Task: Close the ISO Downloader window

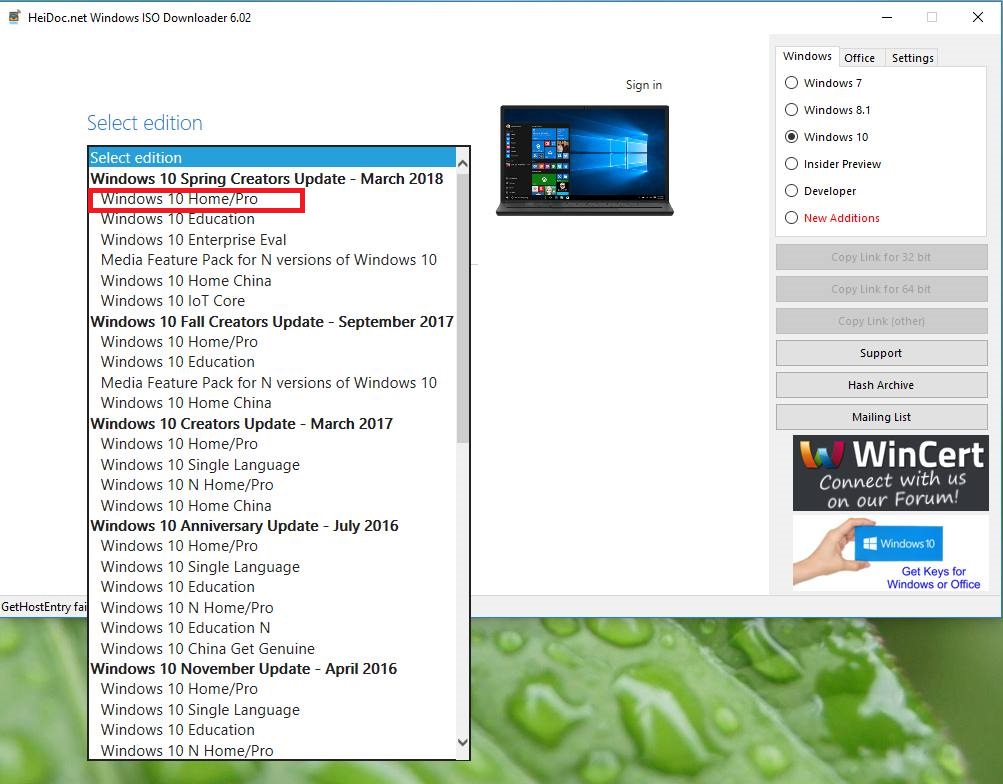Action: coord(977,17)
